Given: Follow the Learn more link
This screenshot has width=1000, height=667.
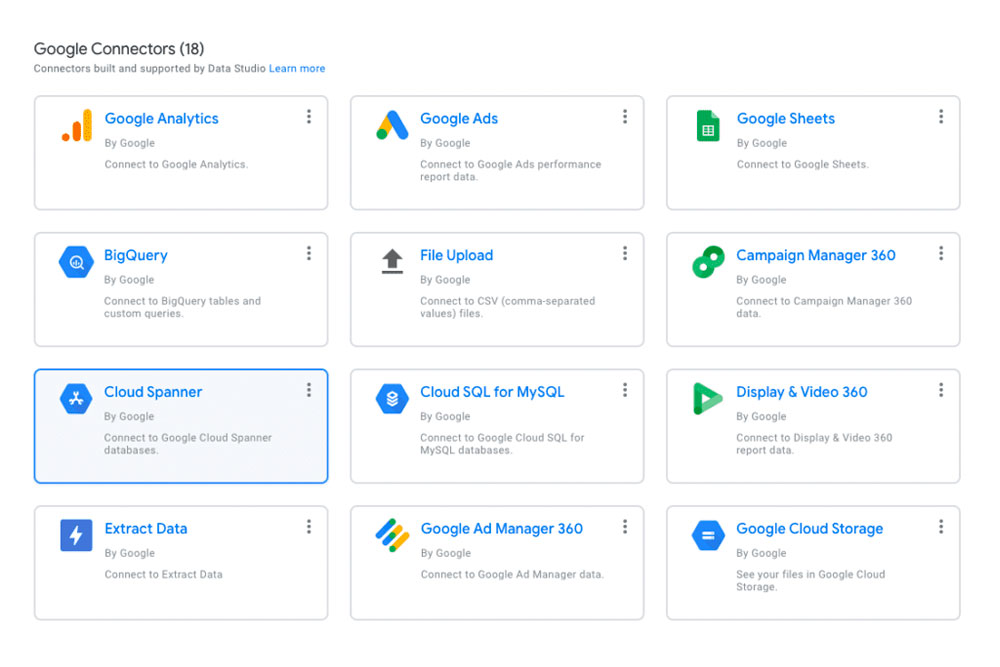Looking at the screenshot, I should click(297, 68).
